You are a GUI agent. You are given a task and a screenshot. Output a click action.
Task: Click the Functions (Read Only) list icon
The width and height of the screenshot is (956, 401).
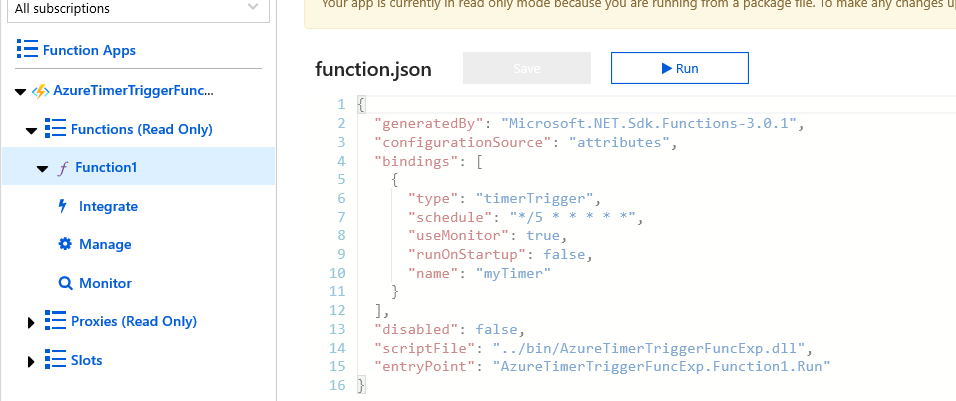[55, 129]
